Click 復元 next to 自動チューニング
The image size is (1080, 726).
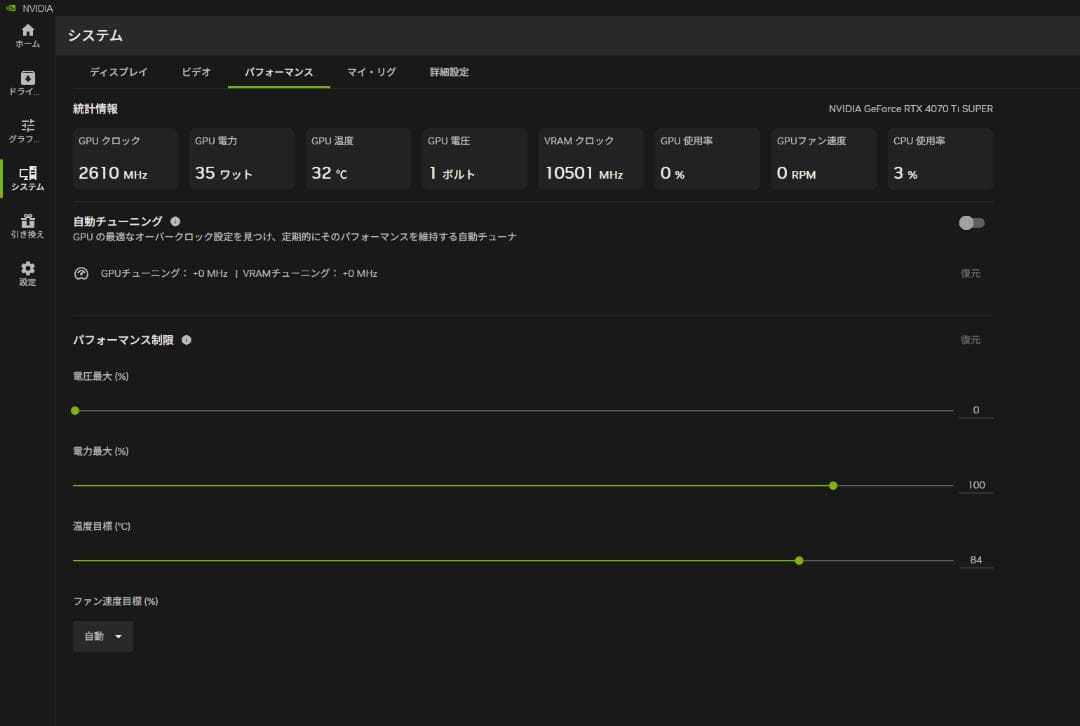pos(968,272)
